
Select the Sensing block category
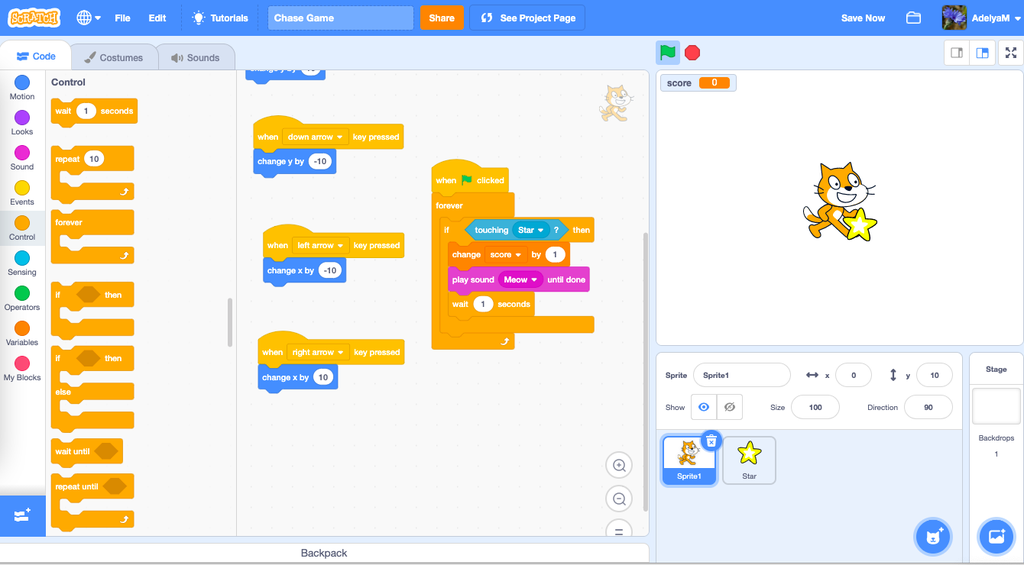point(22,263)
